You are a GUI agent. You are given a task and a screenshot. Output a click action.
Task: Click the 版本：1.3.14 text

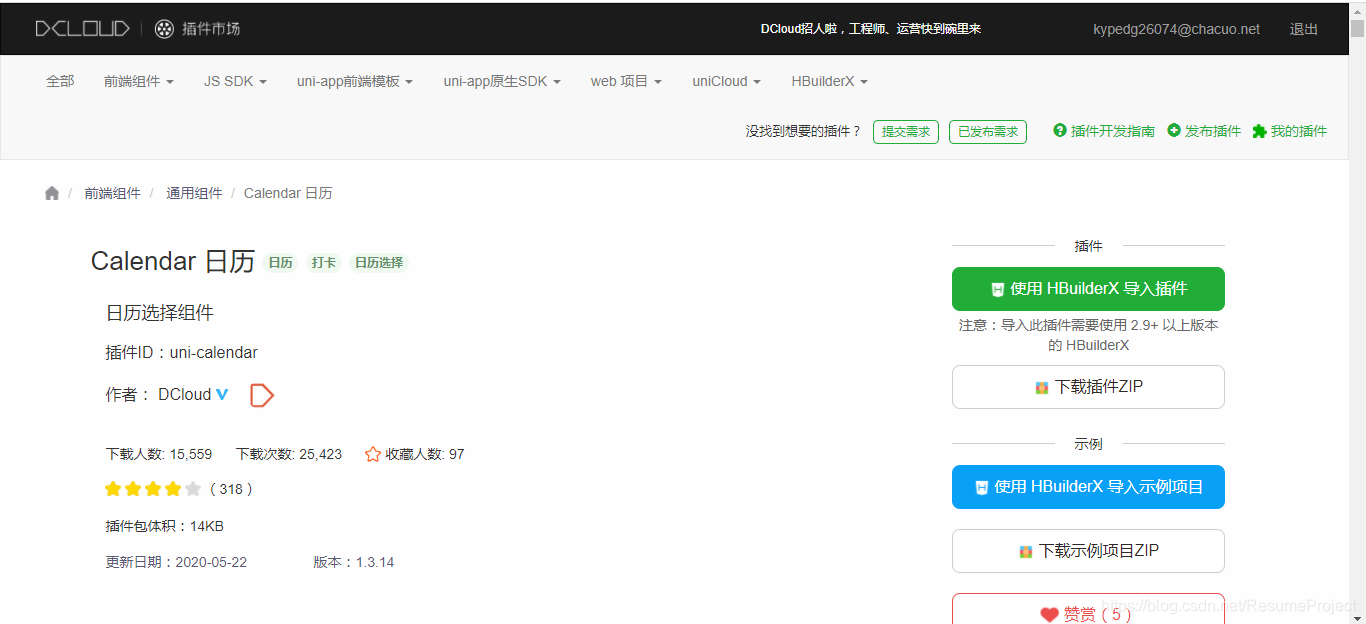(354, 562)
